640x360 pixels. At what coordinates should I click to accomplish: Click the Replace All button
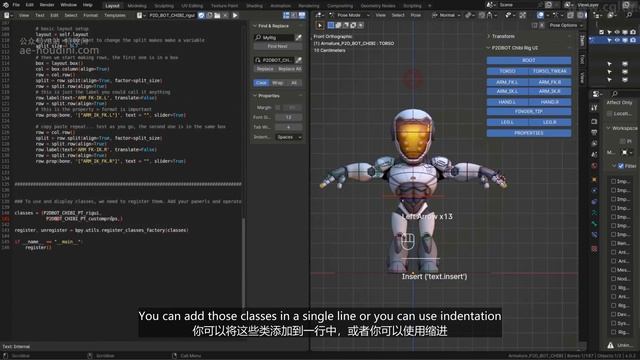click(289, 69)
